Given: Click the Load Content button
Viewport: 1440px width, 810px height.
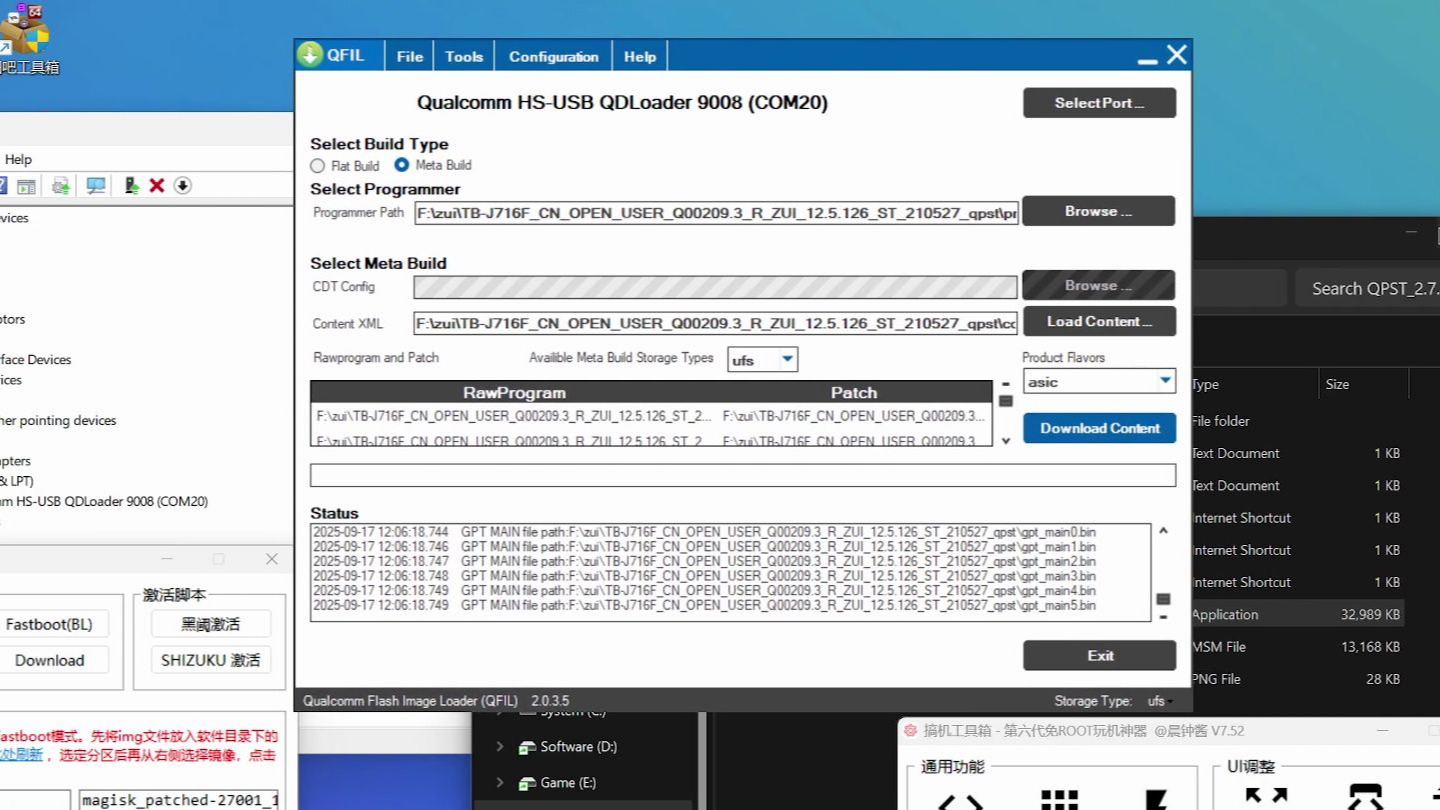Looking at the screenshot, I should [1099, 321].
